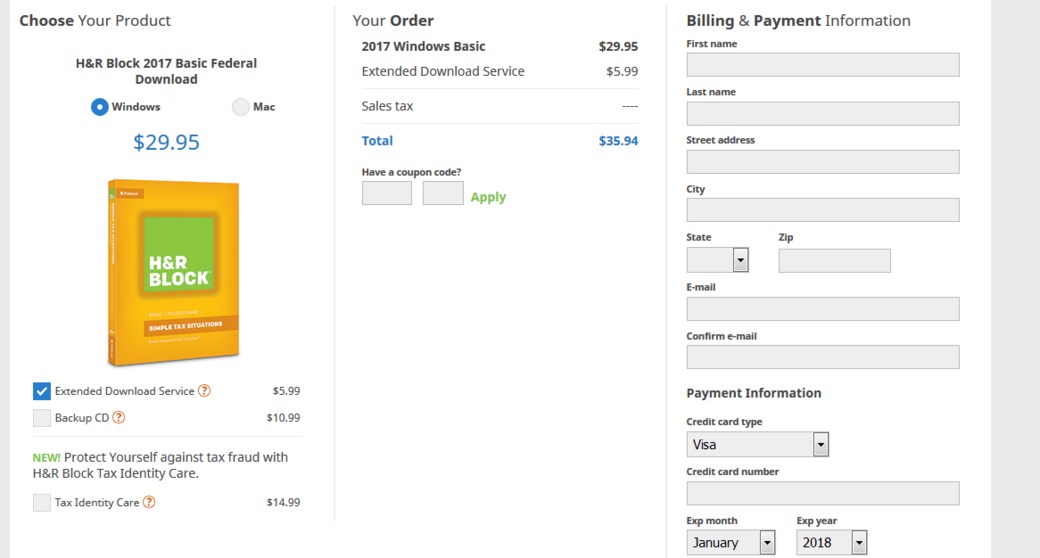Screen dimensions: 1040x558
Task: Expand the Credit card type dropdown
Action: point(758,444)
